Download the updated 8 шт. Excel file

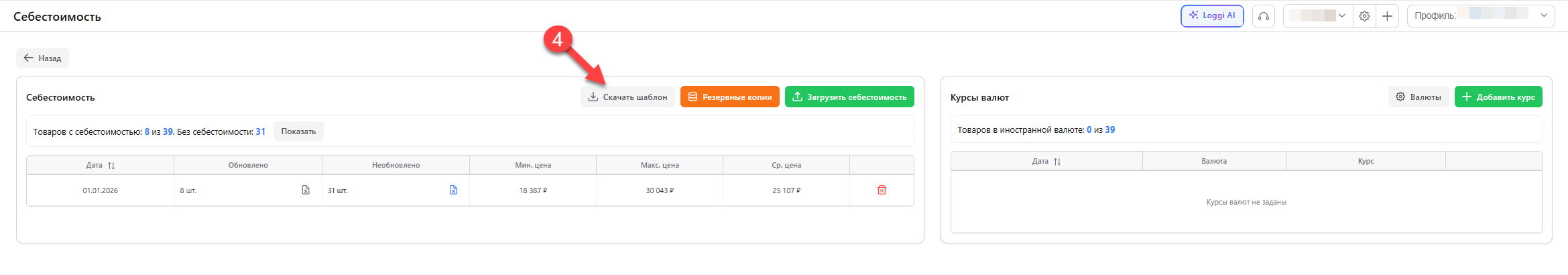pyautogui.click(x=306, y=190)
